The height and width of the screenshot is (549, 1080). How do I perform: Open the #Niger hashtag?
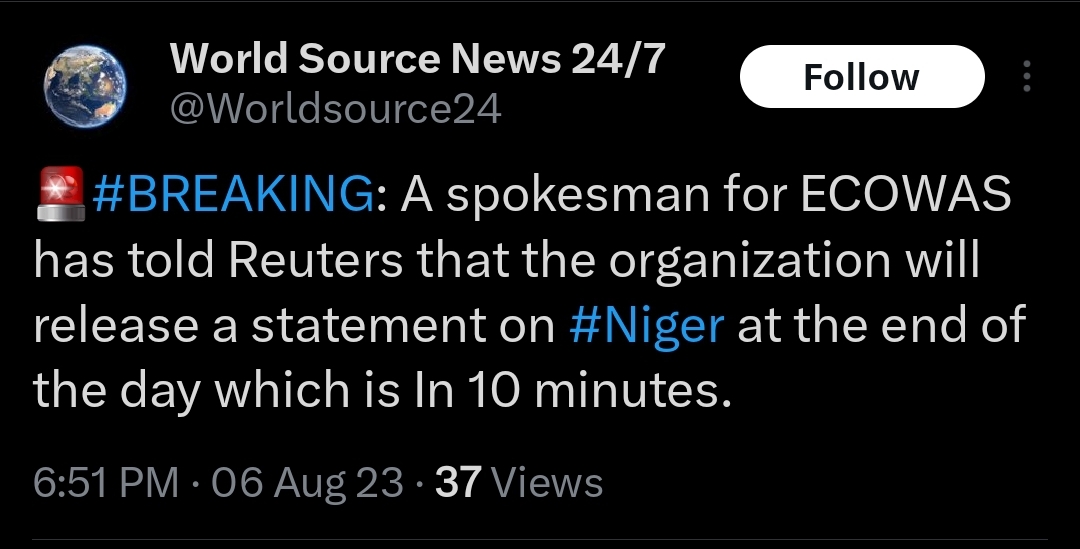[x=645, y=327]
